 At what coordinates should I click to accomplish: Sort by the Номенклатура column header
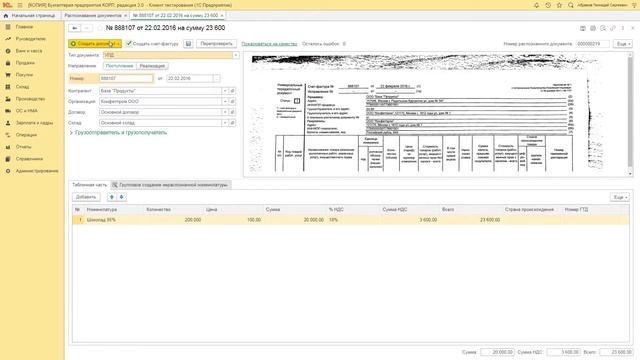[x=102, y=210]
